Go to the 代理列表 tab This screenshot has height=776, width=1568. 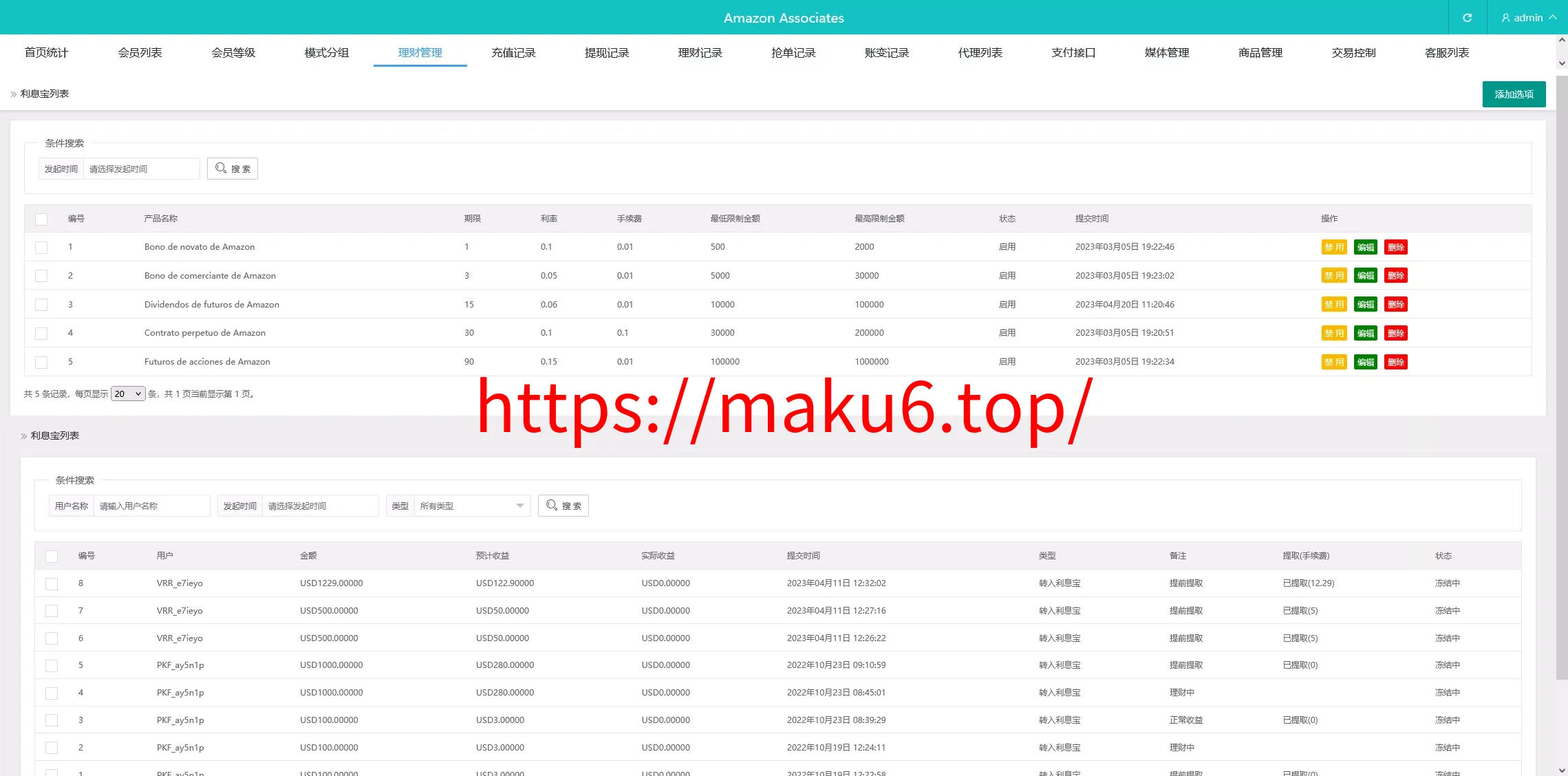980,52
